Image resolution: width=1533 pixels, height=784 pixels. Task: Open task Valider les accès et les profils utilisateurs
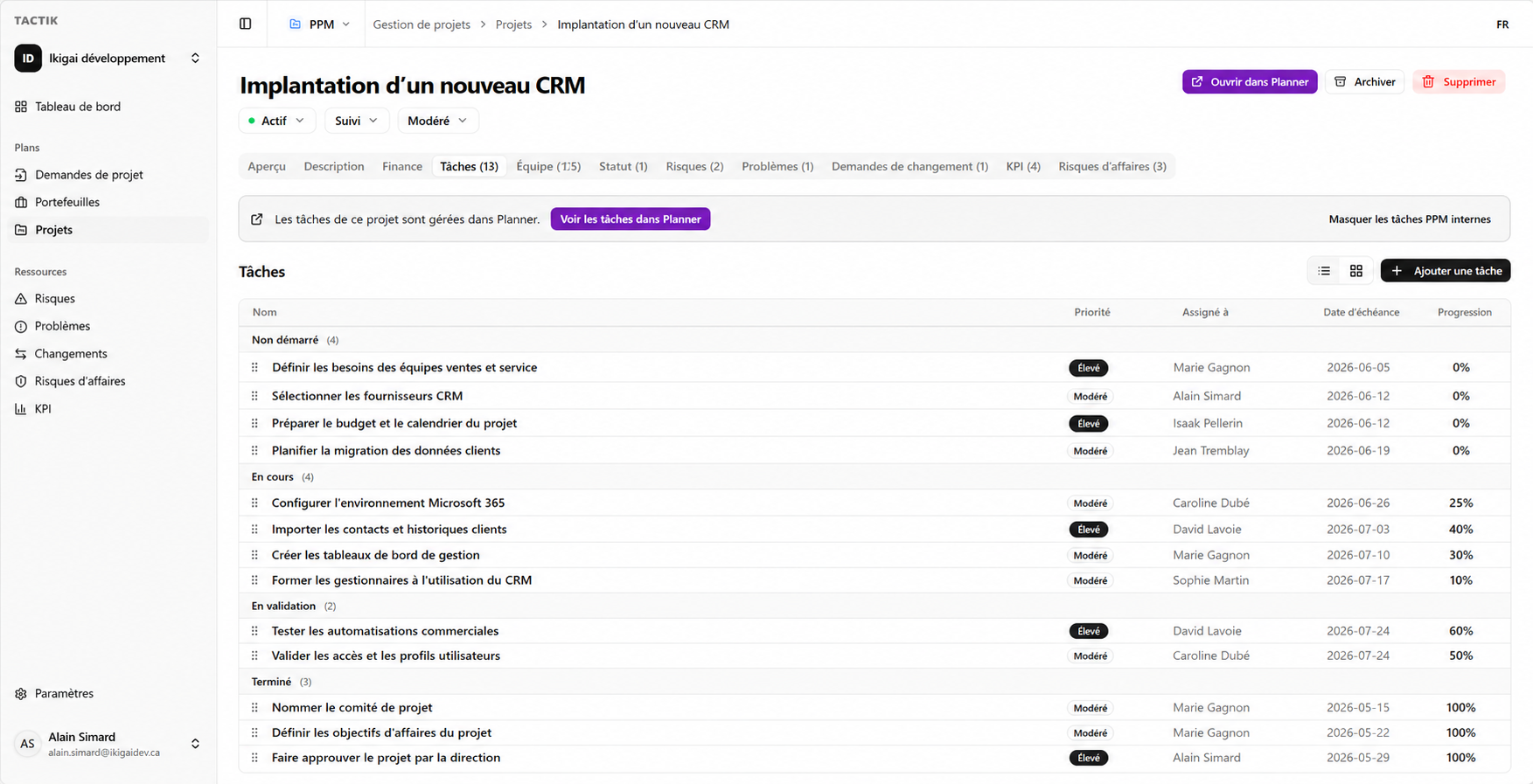point(386,656)
